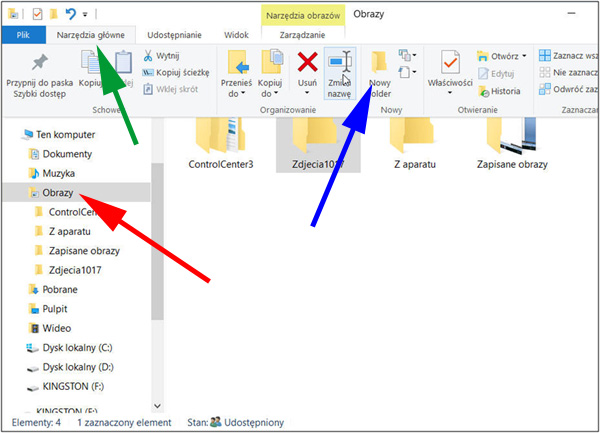This screenshot has width=600, height=433.
Task: Expand the Właściwości dropdown arrow
Action: coord(450,93)
